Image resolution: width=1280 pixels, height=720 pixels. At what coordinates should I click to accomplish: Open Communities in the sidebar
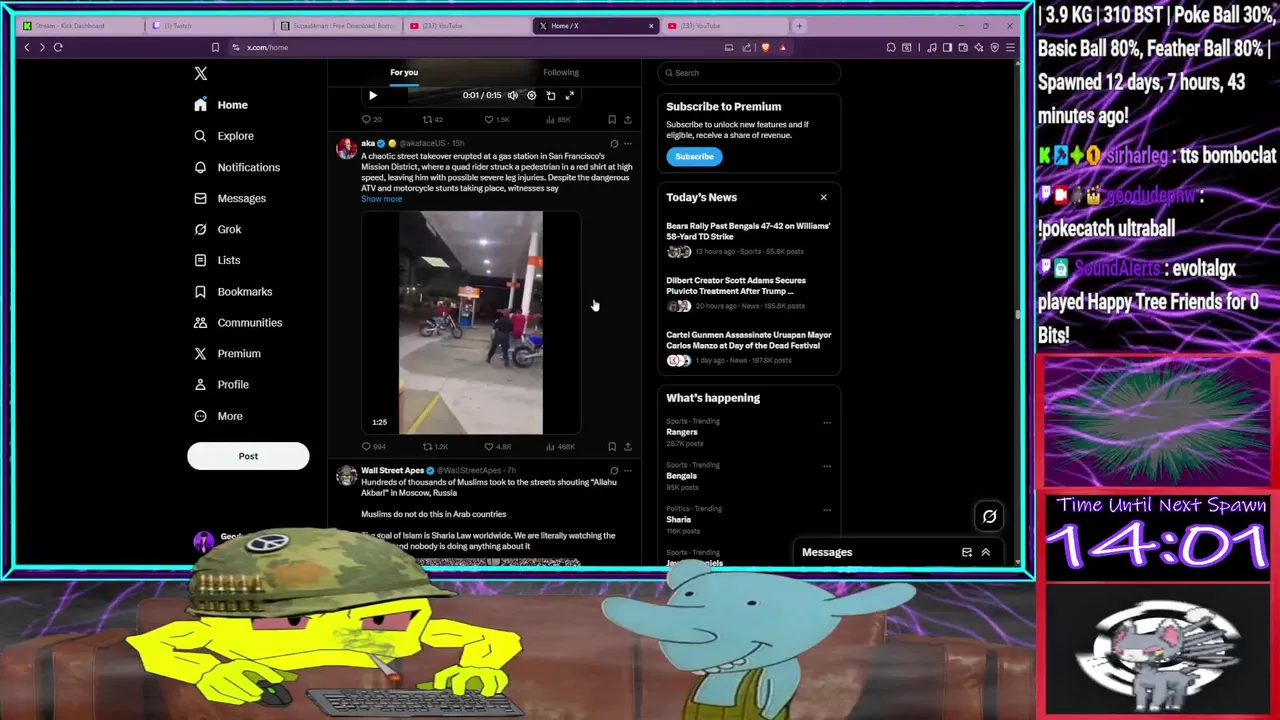pos(238,322)
